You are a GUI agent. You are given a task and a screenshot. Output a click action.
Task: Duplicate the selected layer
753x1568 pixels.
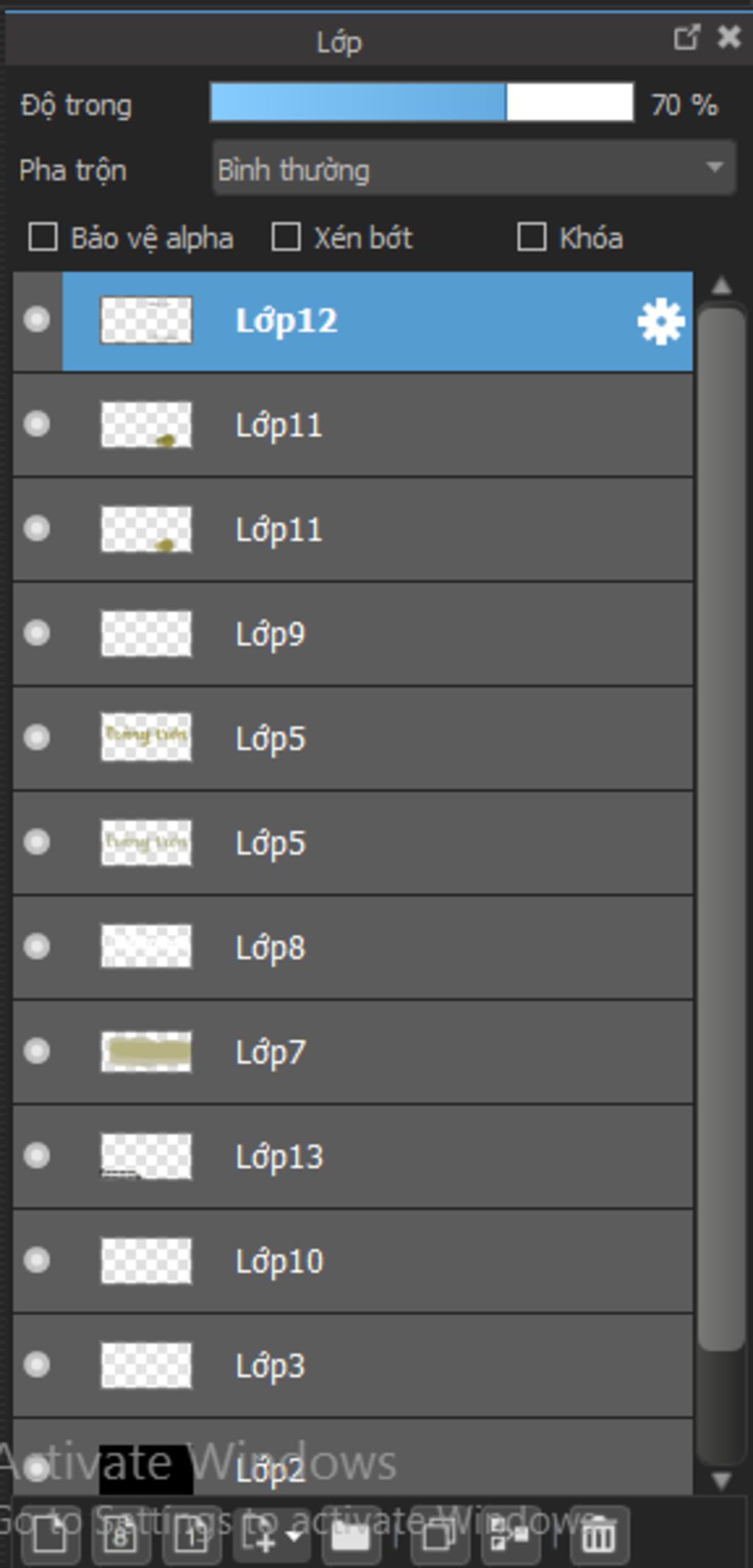tap(439, 1534)
